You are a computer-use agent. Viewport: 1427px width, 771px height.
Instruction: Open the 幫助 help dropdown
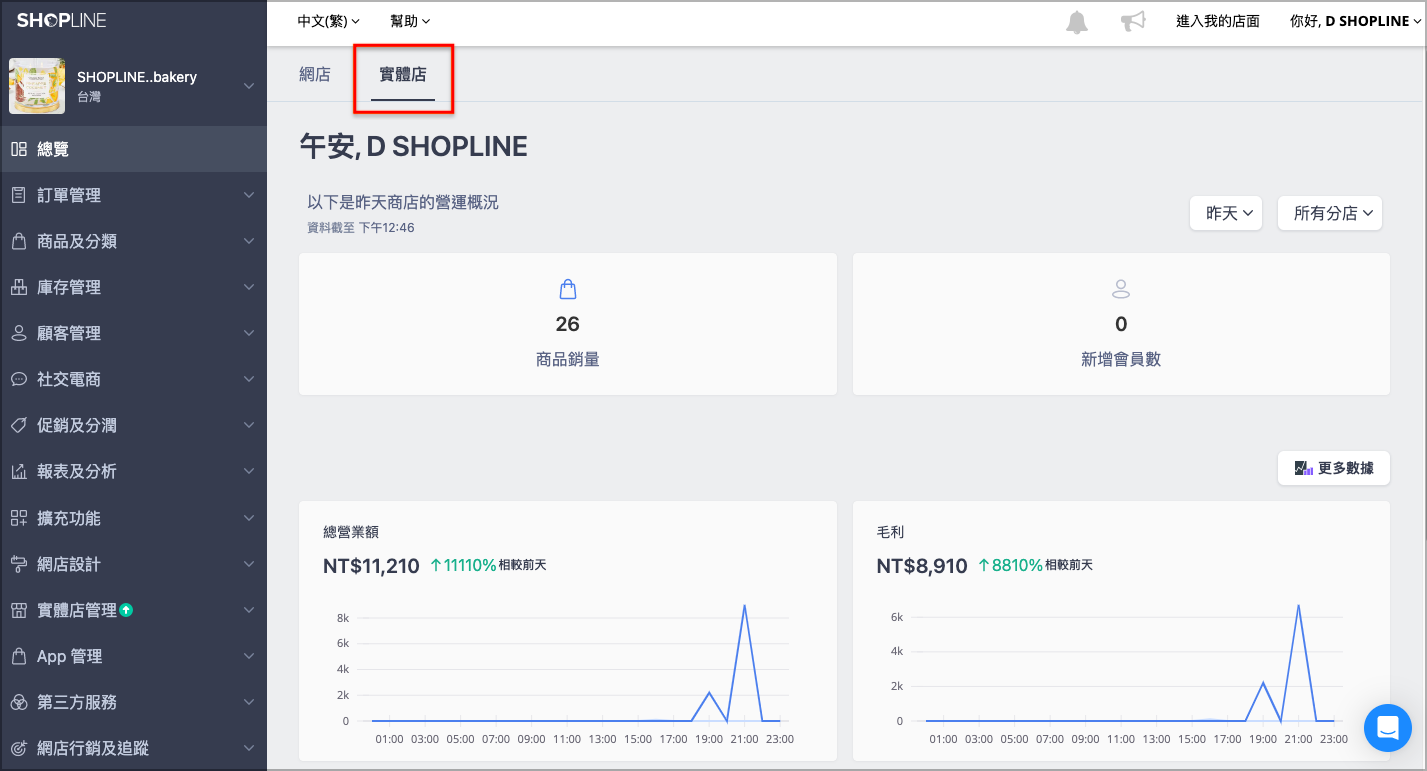410,21
